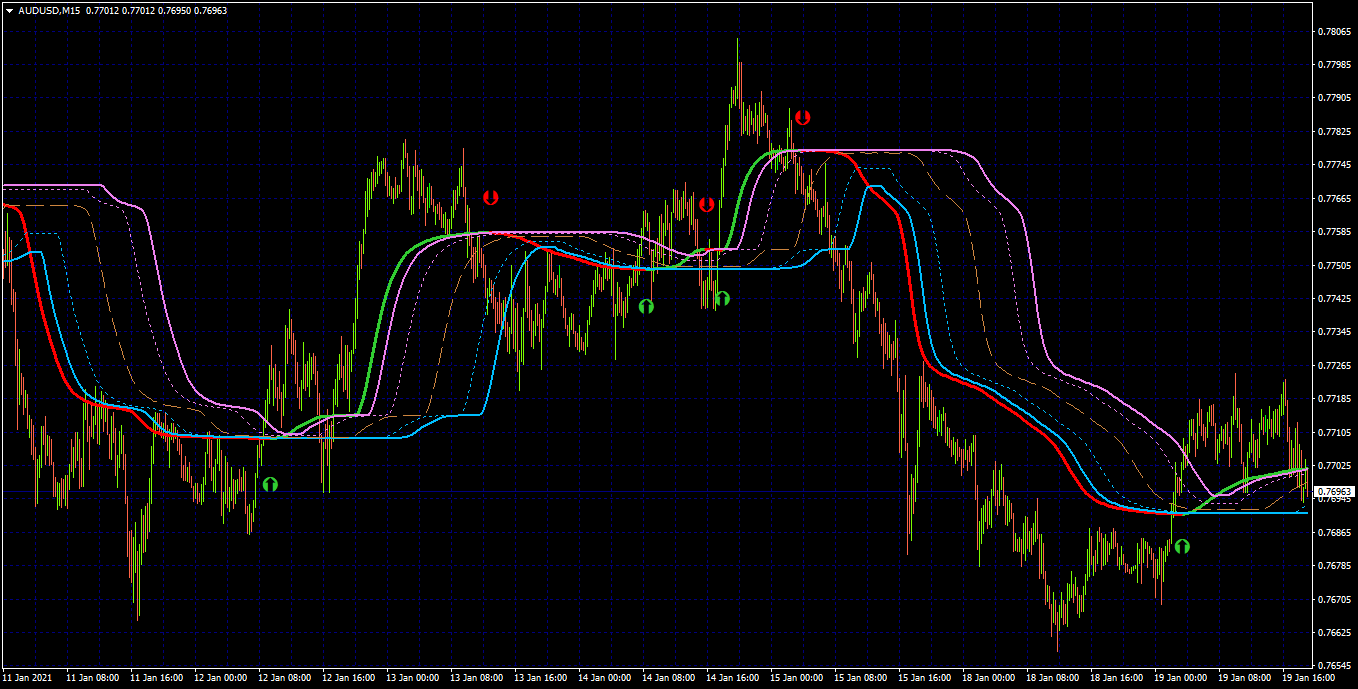
Task: Click the 0.76625 price axis label
Action: [x=1335, y=633]
